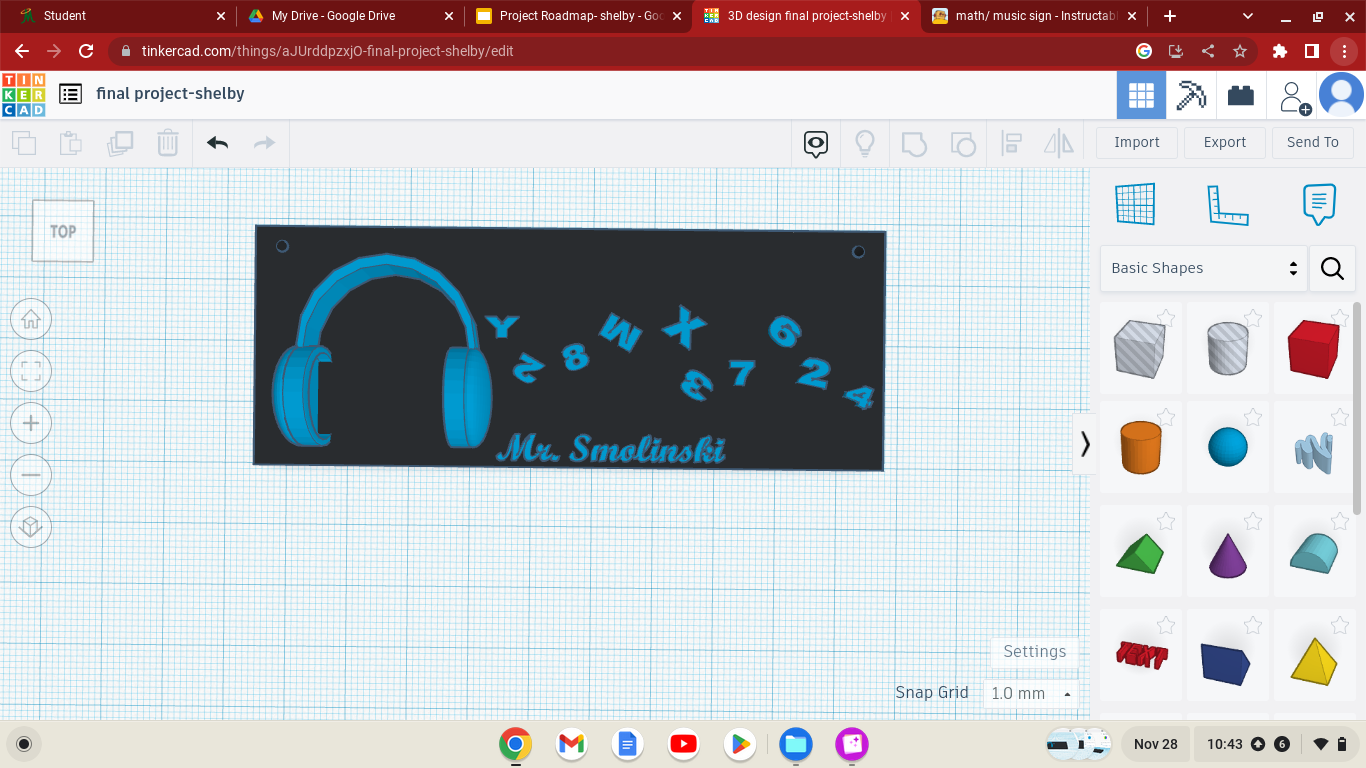
Task: Toggle hidden objects with the lightbulb icon
Action: tap(864, 143)
